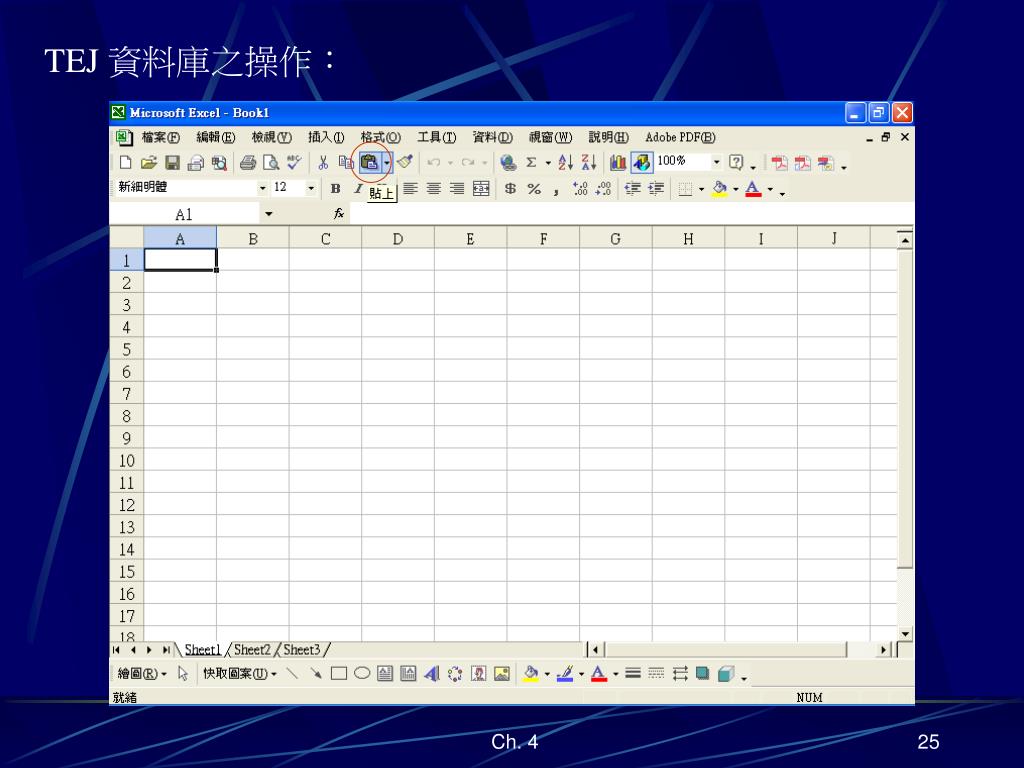Click the Cut scissors icon
Screen dimensions: 1024x768
click(x=323, y=163)
